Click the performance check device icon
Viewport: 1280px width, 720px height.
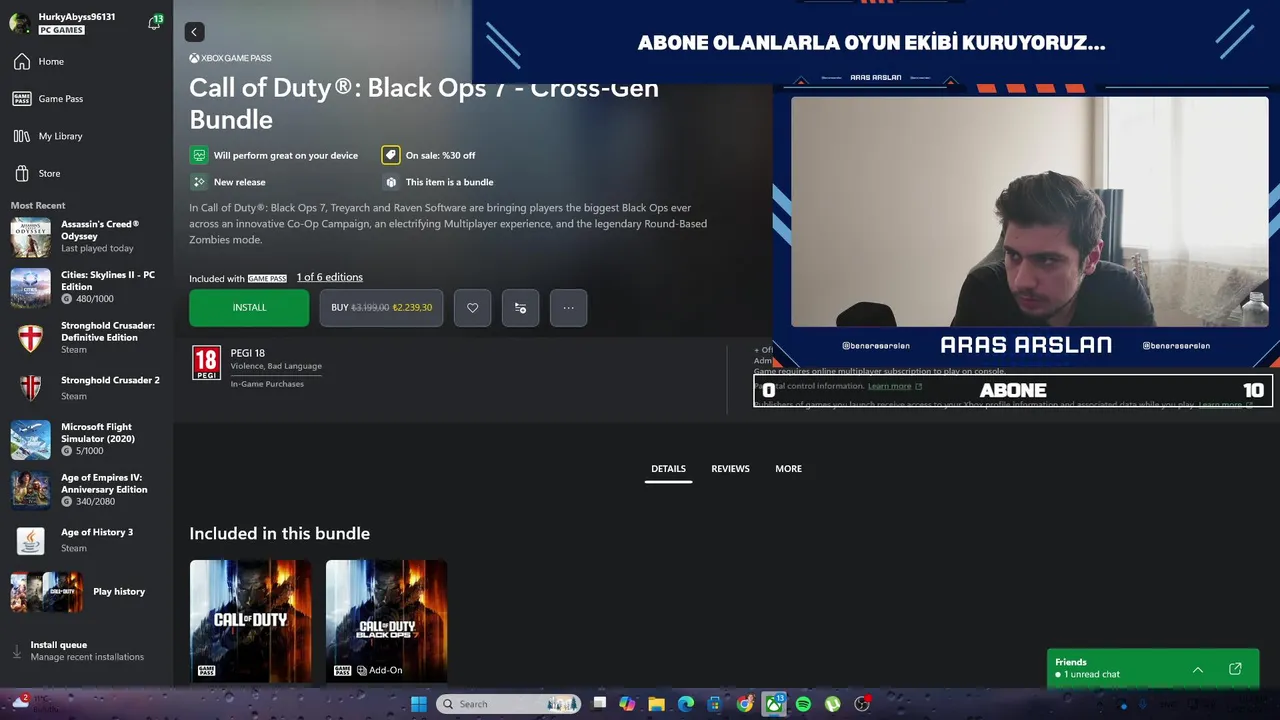pos(198,155)
